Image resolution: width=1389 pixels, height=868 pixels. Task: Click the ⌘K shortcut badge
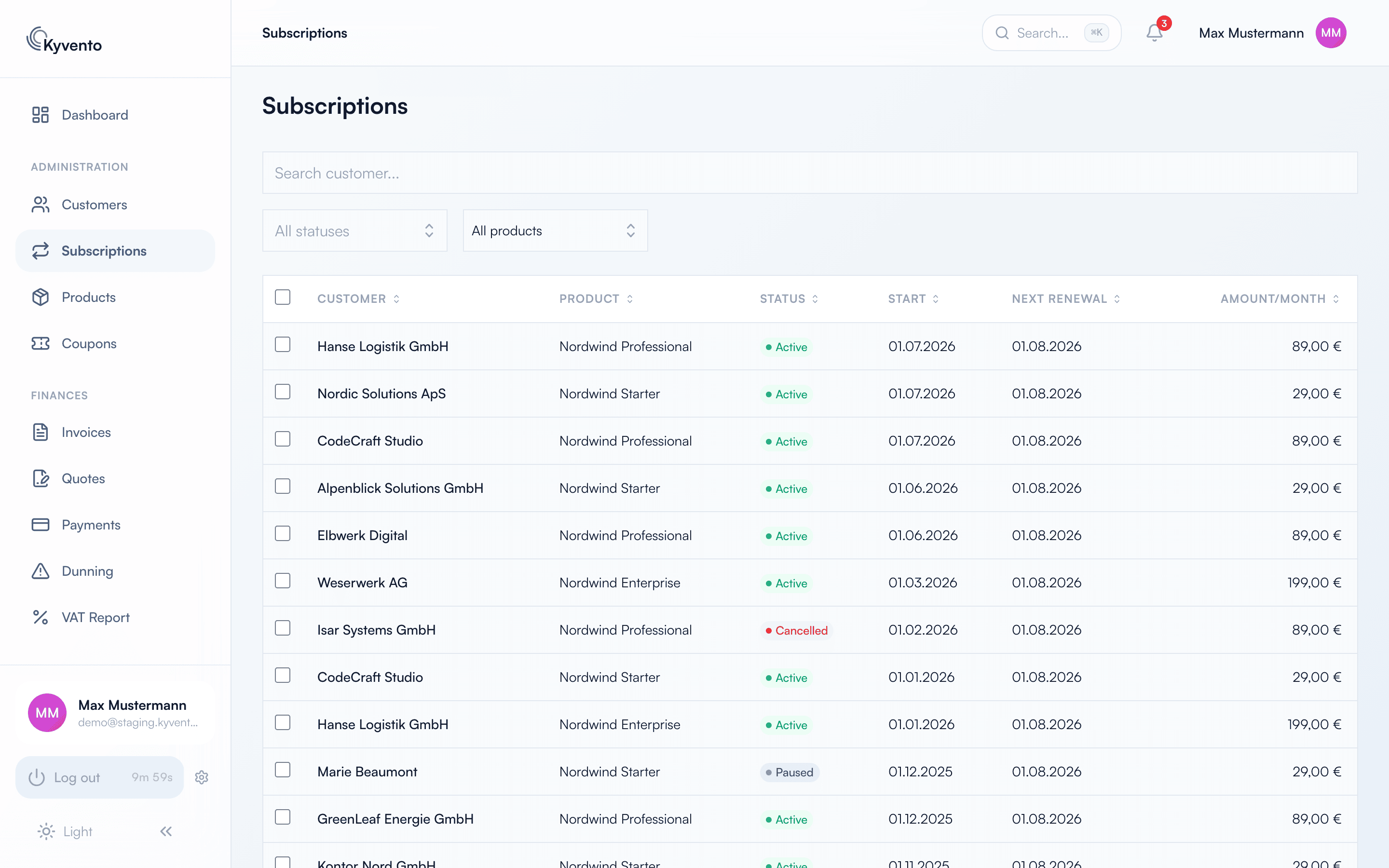(1096, 33)
